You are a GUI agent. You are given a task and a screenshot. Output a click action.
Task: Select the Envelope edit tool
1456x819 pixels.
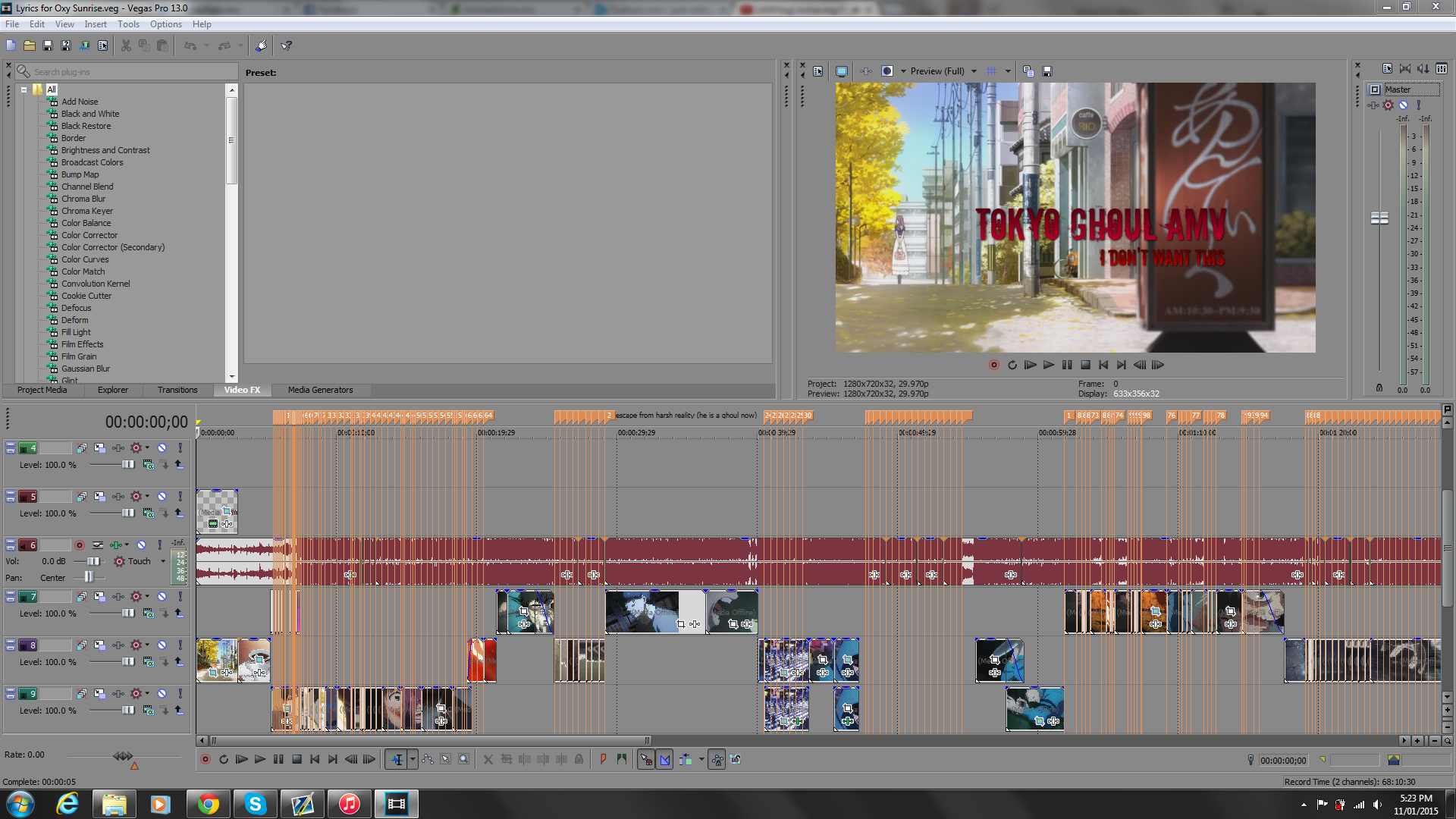[428, 759]
